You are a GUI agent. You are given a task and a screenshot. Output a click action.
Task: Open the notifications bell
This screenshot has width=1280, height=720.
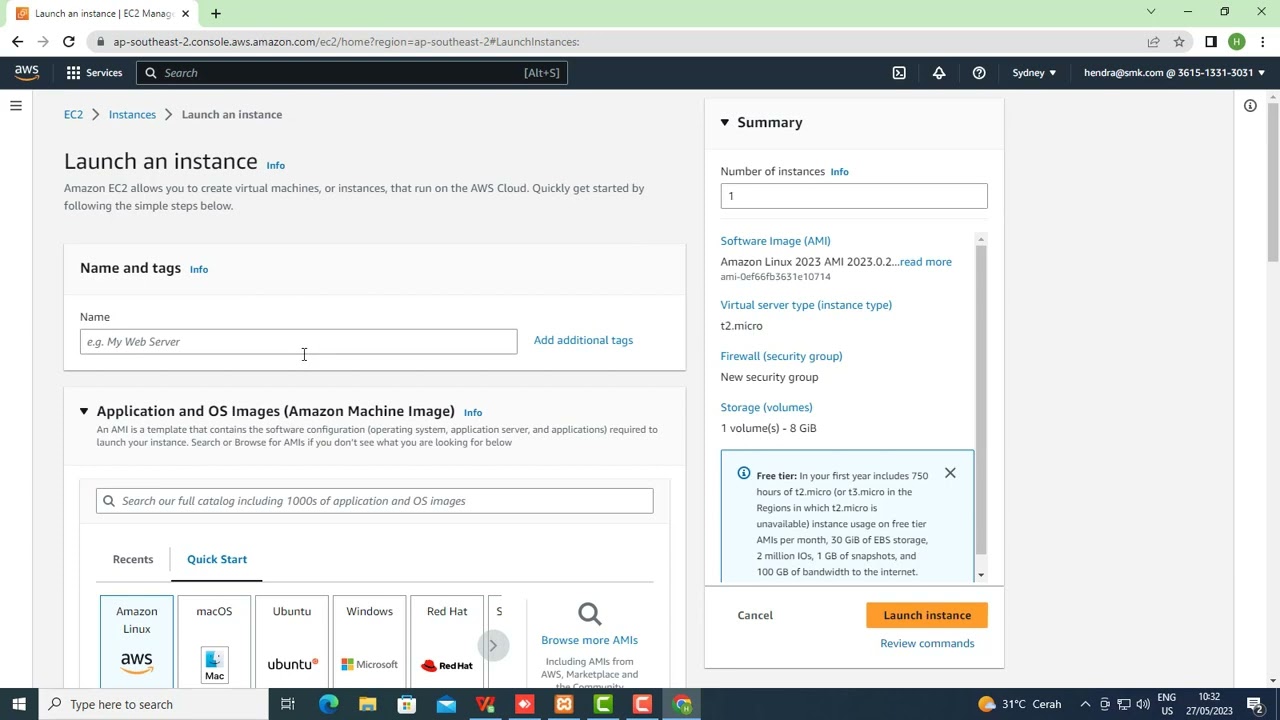click(x=939, y=72)
